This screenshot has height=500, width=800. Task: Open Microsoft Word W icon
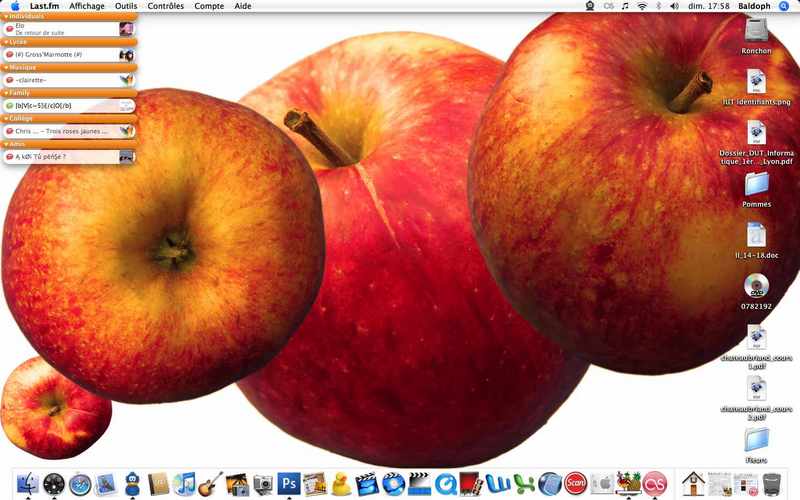[x=498, y=484]
